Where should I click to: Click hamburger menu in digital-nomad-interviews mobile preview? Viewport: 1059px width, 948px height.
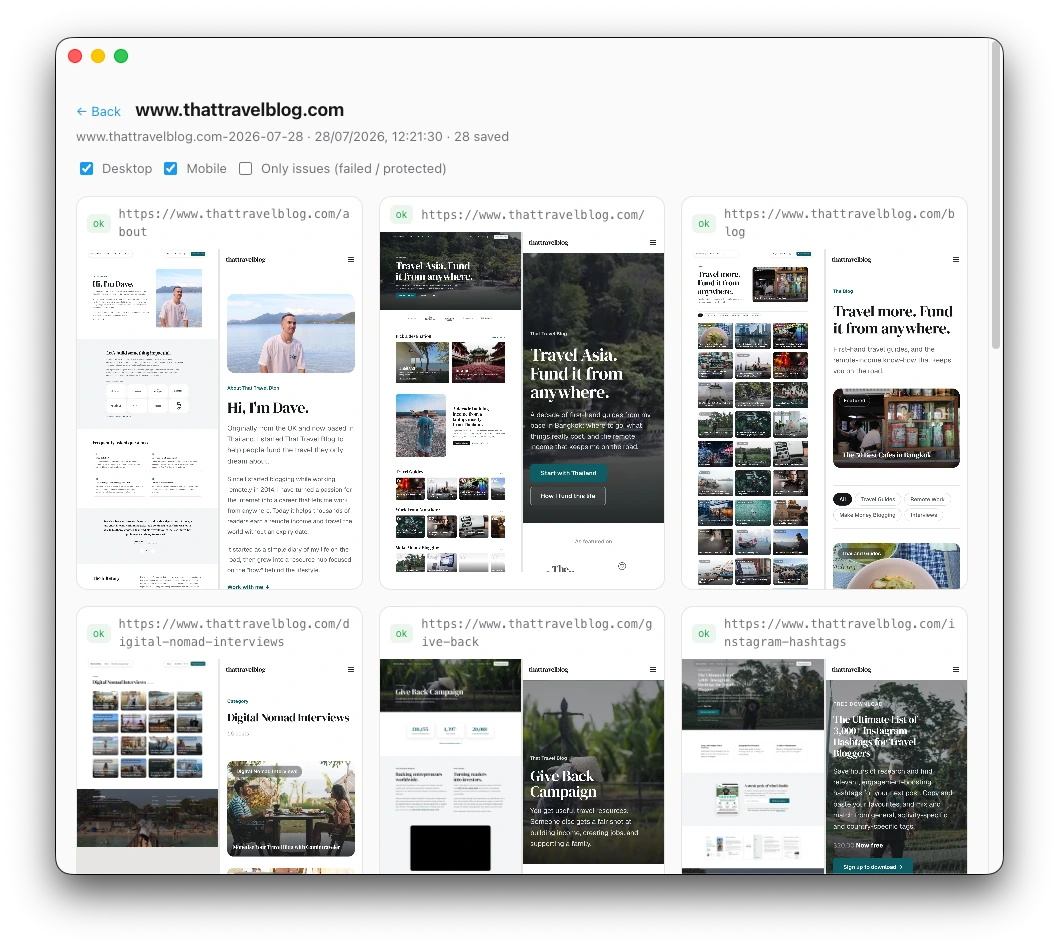pyautogui.click(x=351, y=669)
